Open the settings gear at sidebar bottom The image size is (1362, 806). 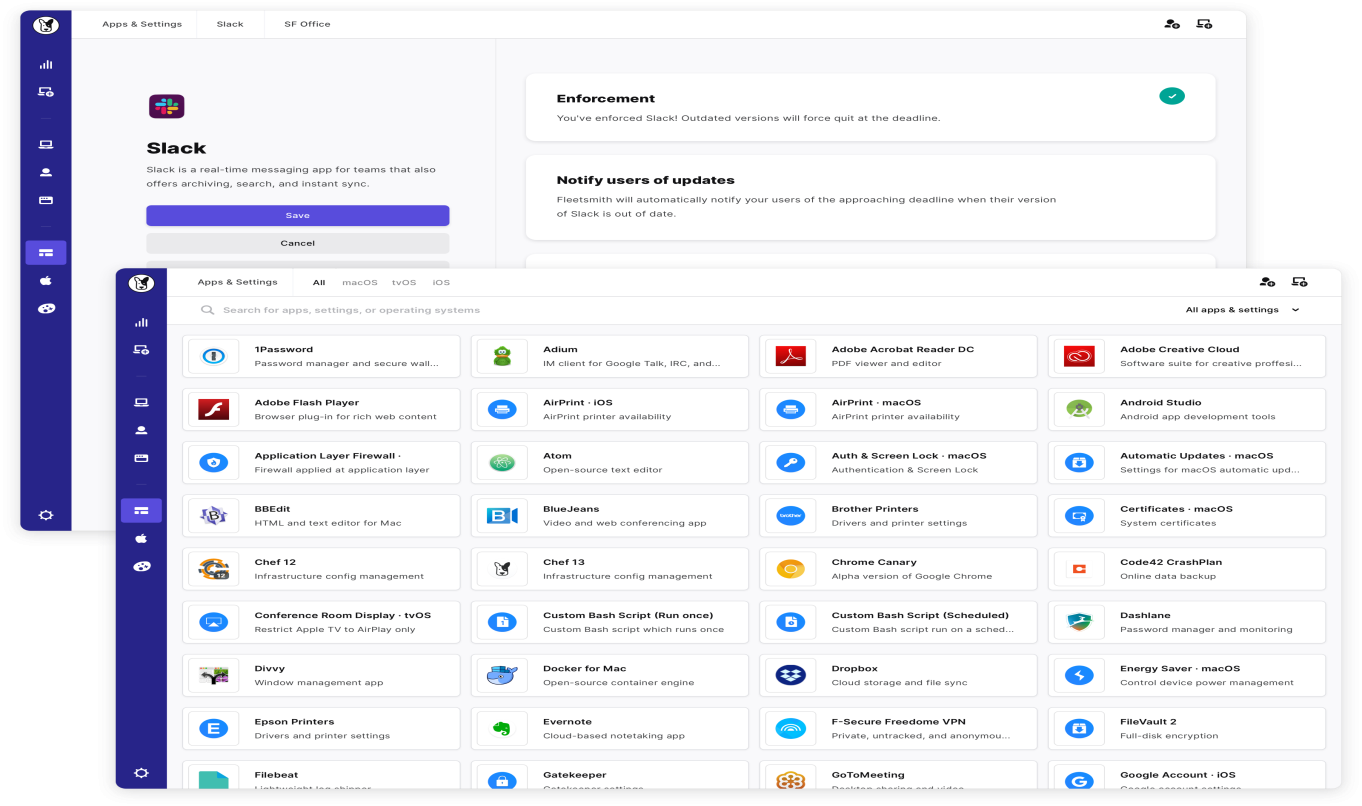[141, 772]
